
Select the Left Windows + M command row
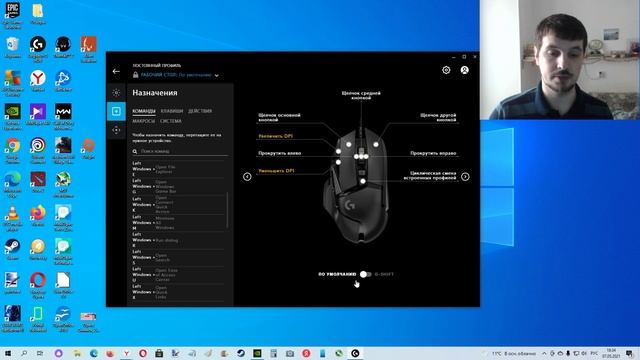click(178, 223)
